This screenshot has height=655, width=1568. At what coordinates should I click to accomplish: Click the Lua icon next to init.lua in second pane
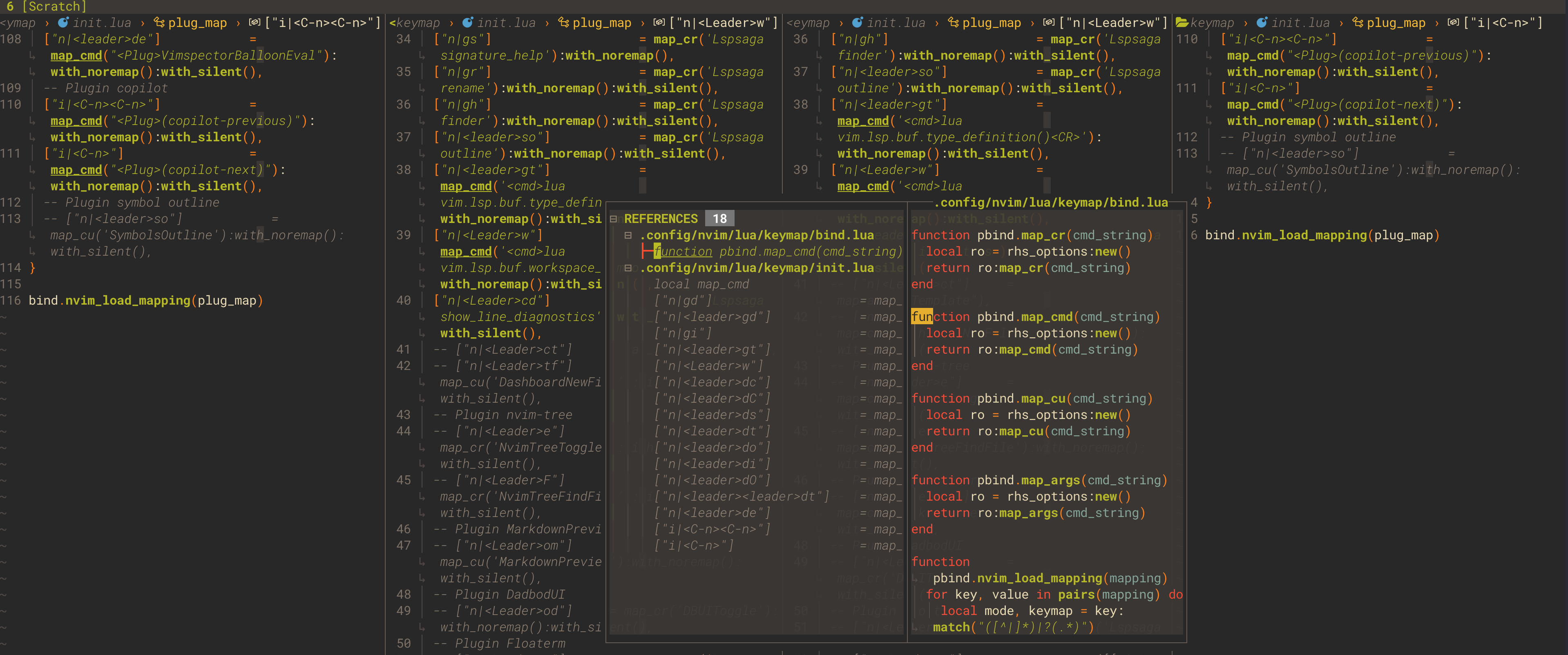(467, 22)
